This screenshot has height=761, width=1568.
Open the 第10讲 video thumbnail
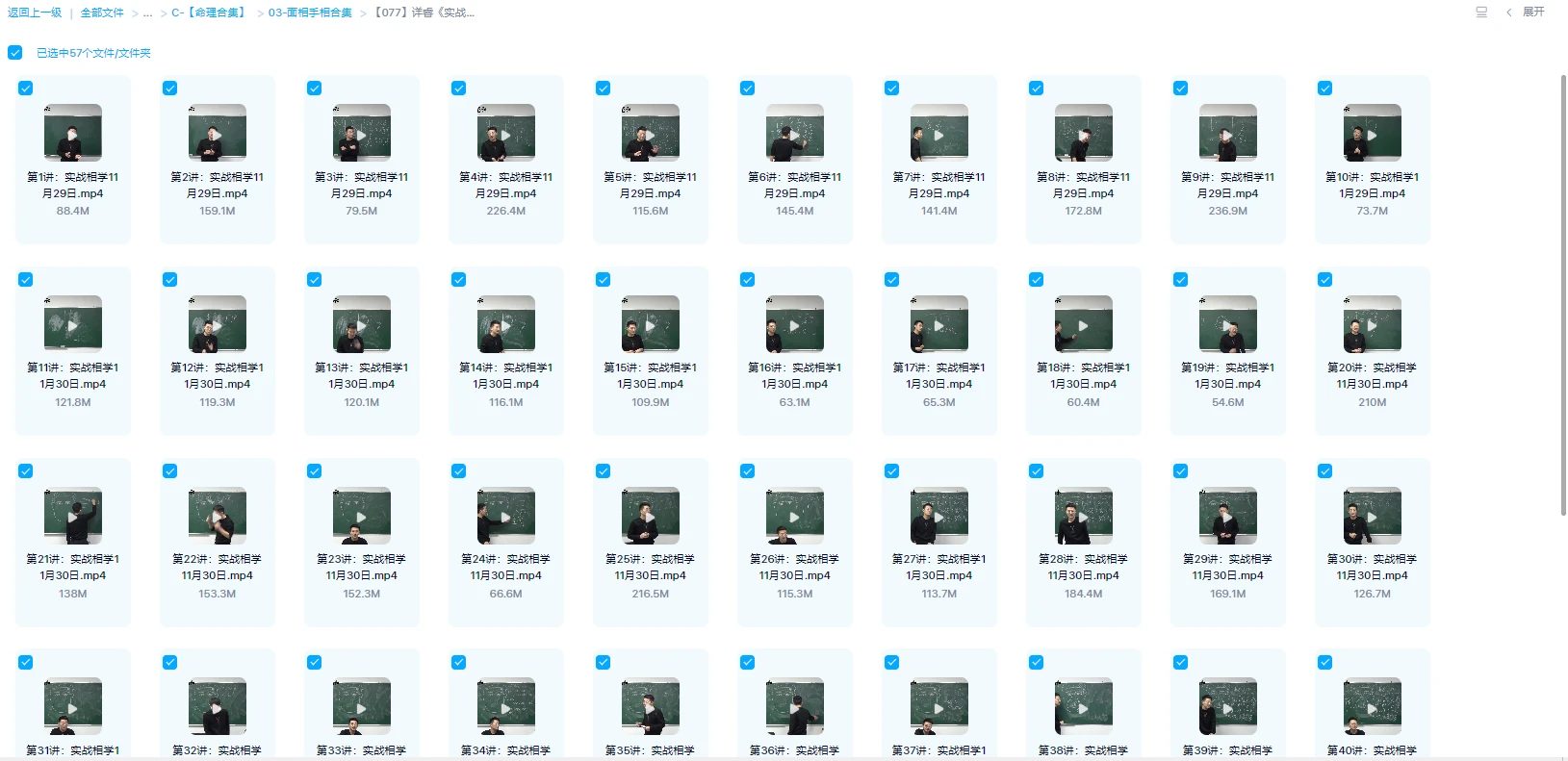[x=1372, y=133]
